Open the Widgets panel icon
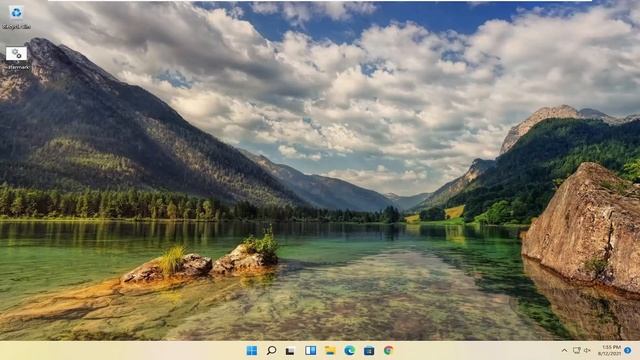 click(310, 351)
